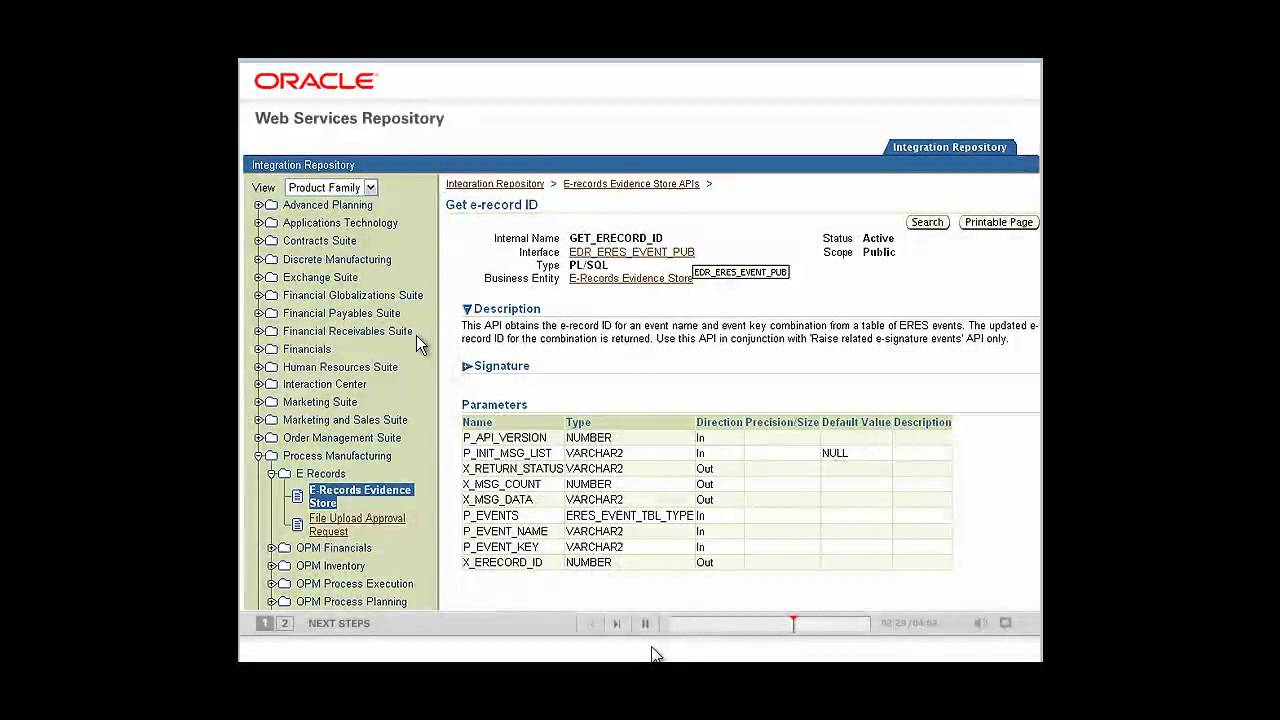The height and width of the screenshot is (720, 1280).
Task: Click the E Records folder icon
Action: [x=284, y=474]
